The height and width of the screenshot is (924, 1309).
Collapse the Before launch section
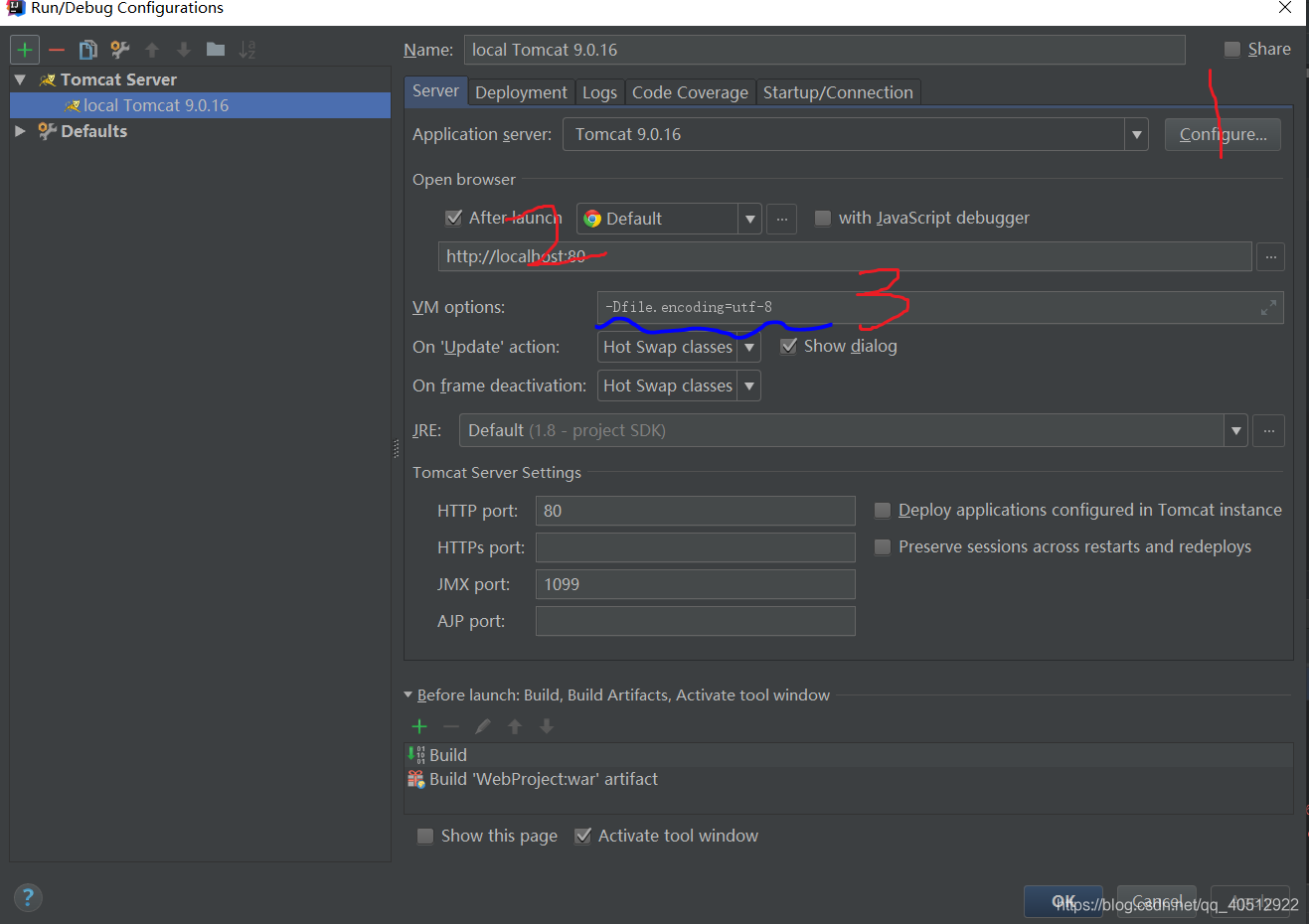(408, 694)
